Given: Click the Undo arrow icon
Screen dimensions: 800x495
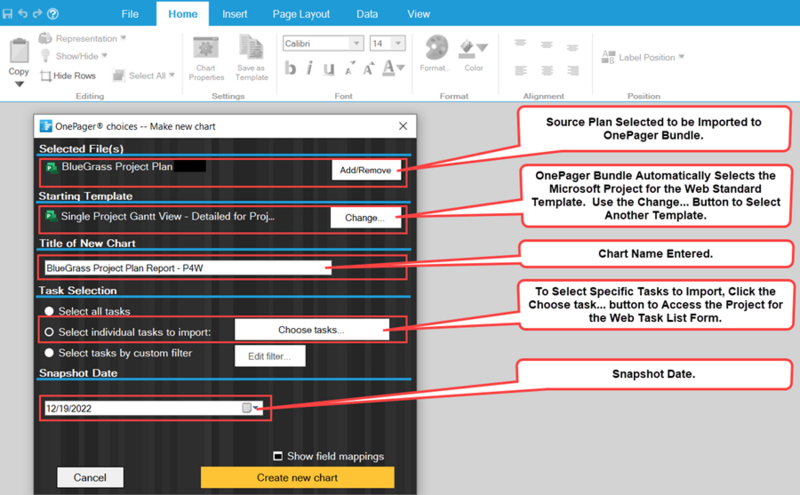Looking at the screenshot, I should pos(22,13).
